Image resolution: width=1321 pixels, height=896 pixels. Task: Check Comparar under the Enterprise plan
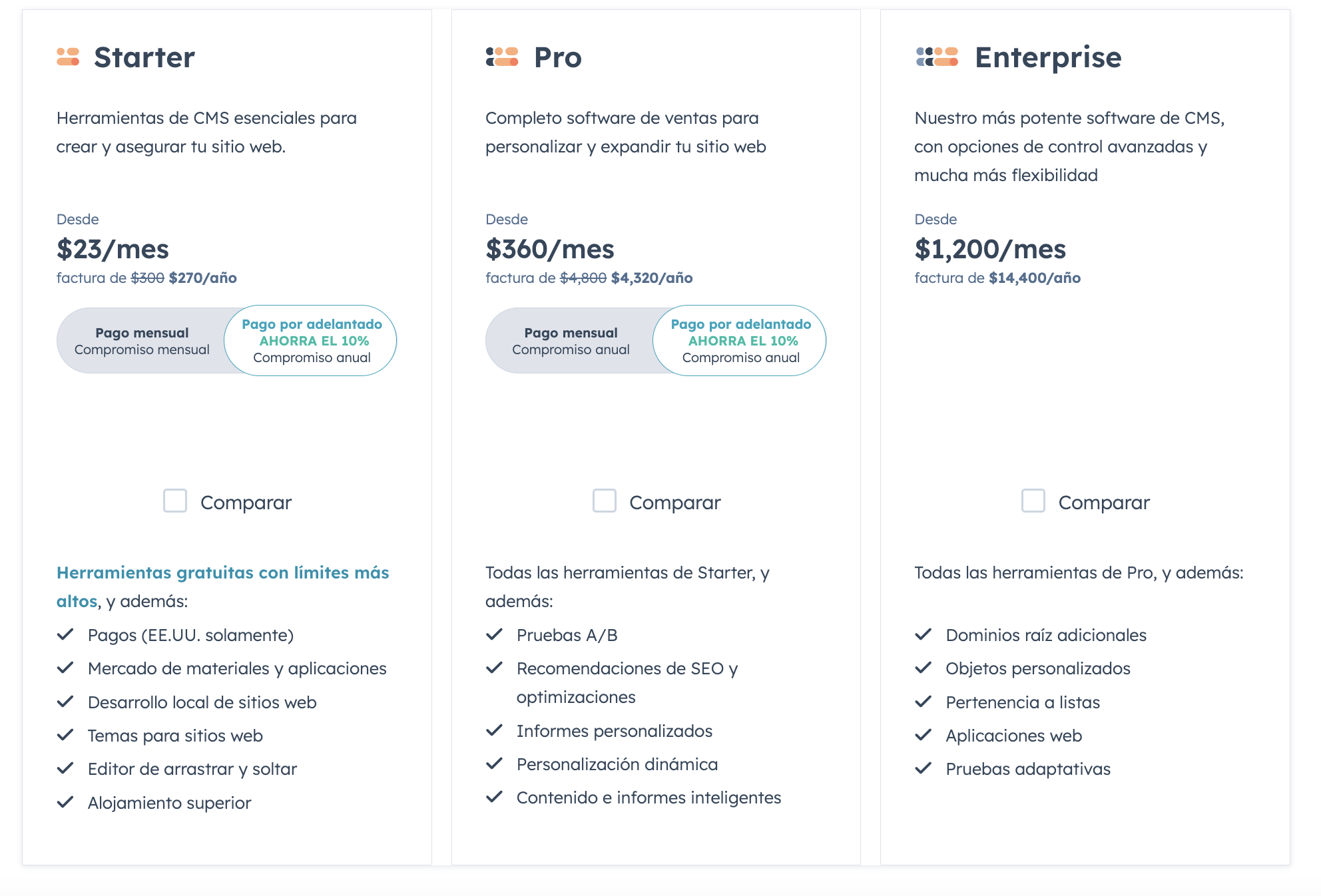coord(1033,501)
